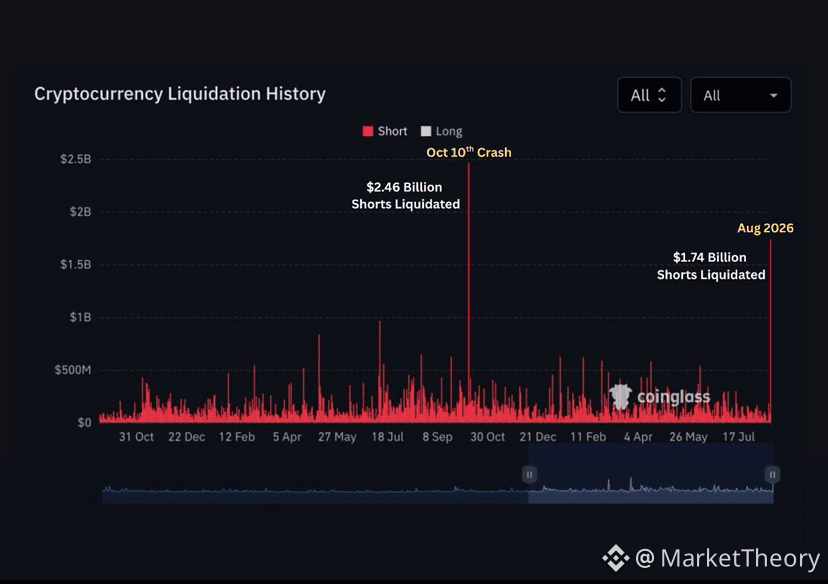The height and width of the screenshot is (584, 828).
Task: Click the '30 Oct' x-axis date
Action: (x=487, y=437)
